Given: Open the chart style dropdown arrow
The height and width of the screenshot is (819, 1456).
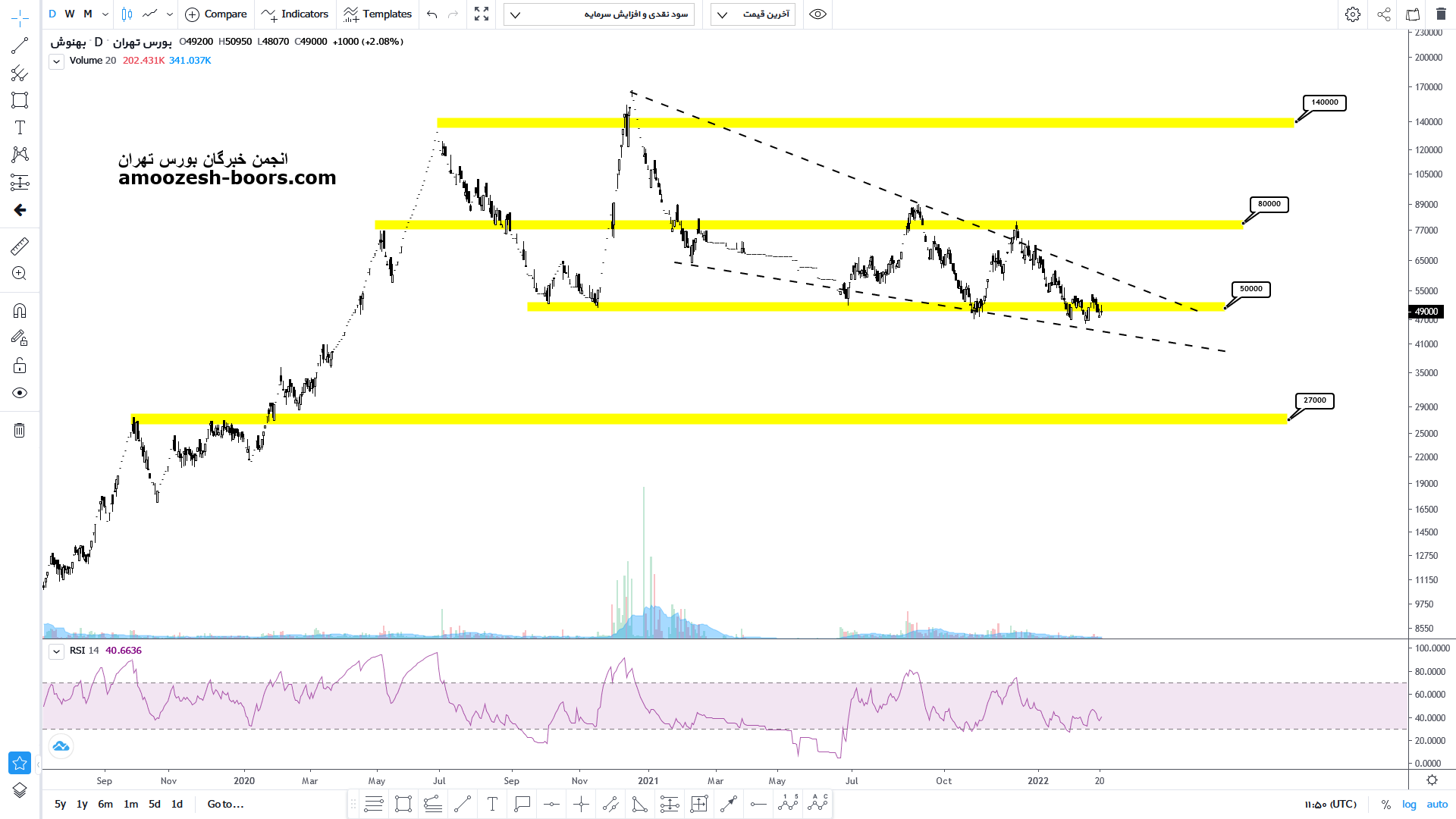Looking at the screenshot, I should [169, 14].
